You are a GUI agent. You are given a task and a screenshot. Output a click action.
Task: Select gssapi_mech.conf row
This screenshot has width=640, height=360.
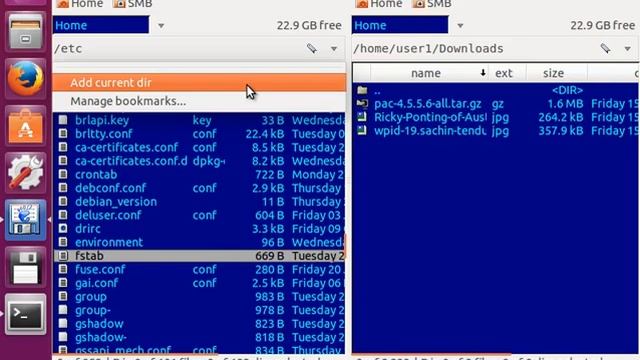tap(199, 350)
